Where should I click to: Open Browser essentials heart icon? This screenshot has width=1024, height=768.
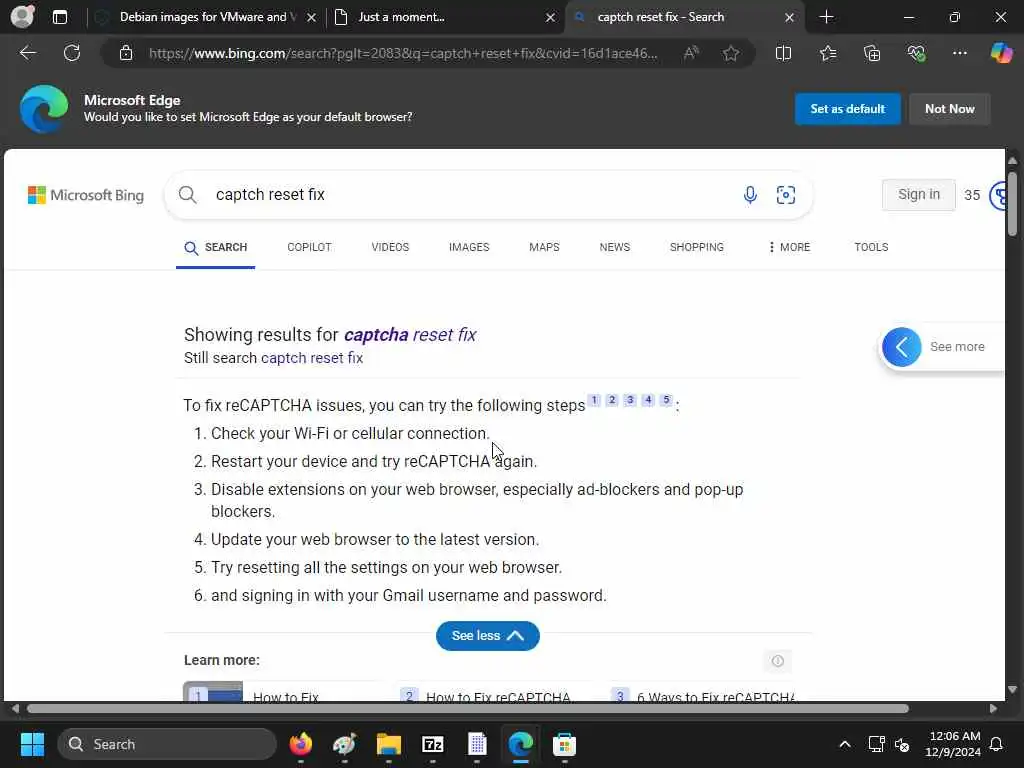pyautogui.click(x=916, y=53)
